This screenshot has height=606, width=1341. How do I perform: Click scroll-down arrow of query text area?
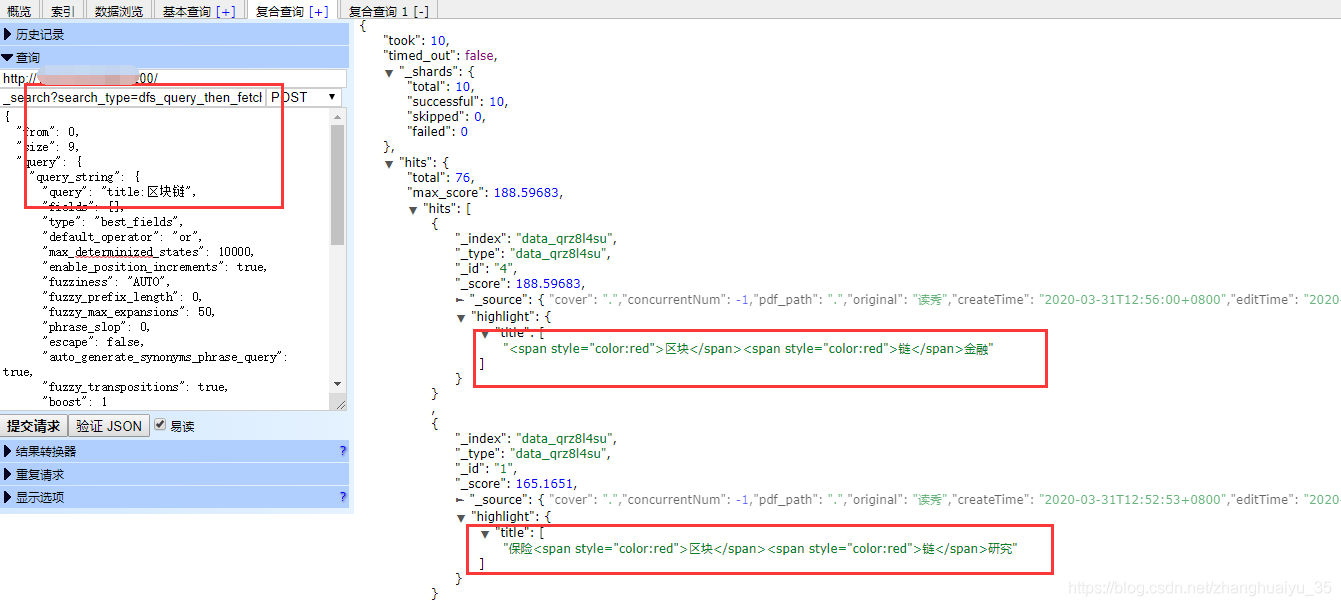click(x=338, y=384)
